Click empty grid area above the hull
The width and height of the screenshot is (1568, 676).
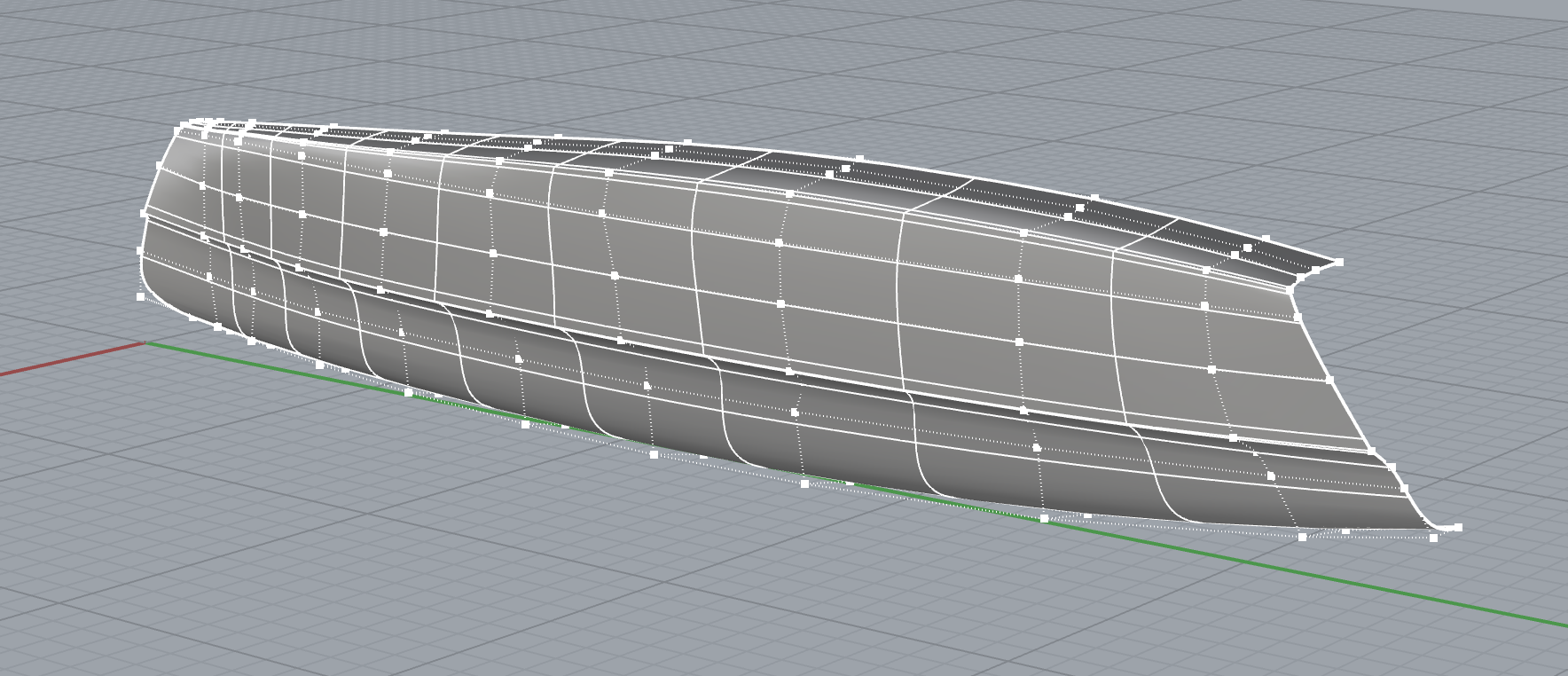(x=798, y=62)
